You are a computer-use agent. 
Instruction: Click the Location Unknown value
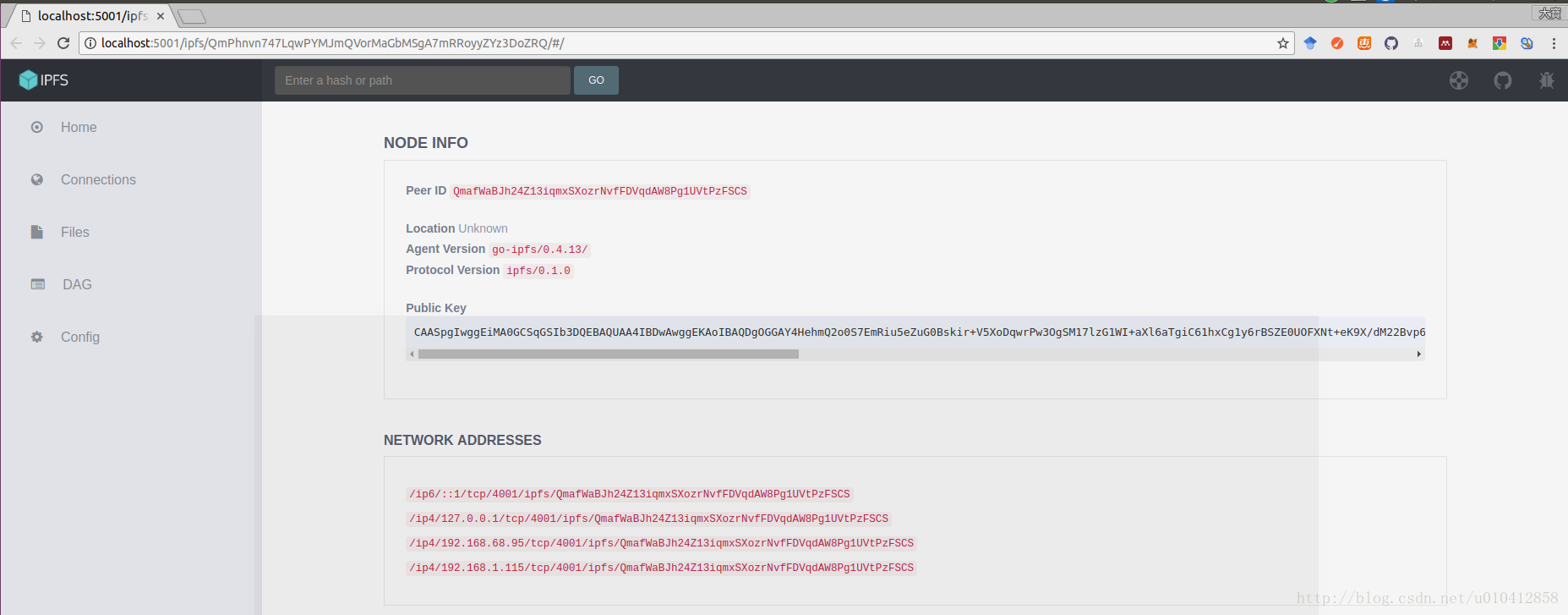click(483, 228)
